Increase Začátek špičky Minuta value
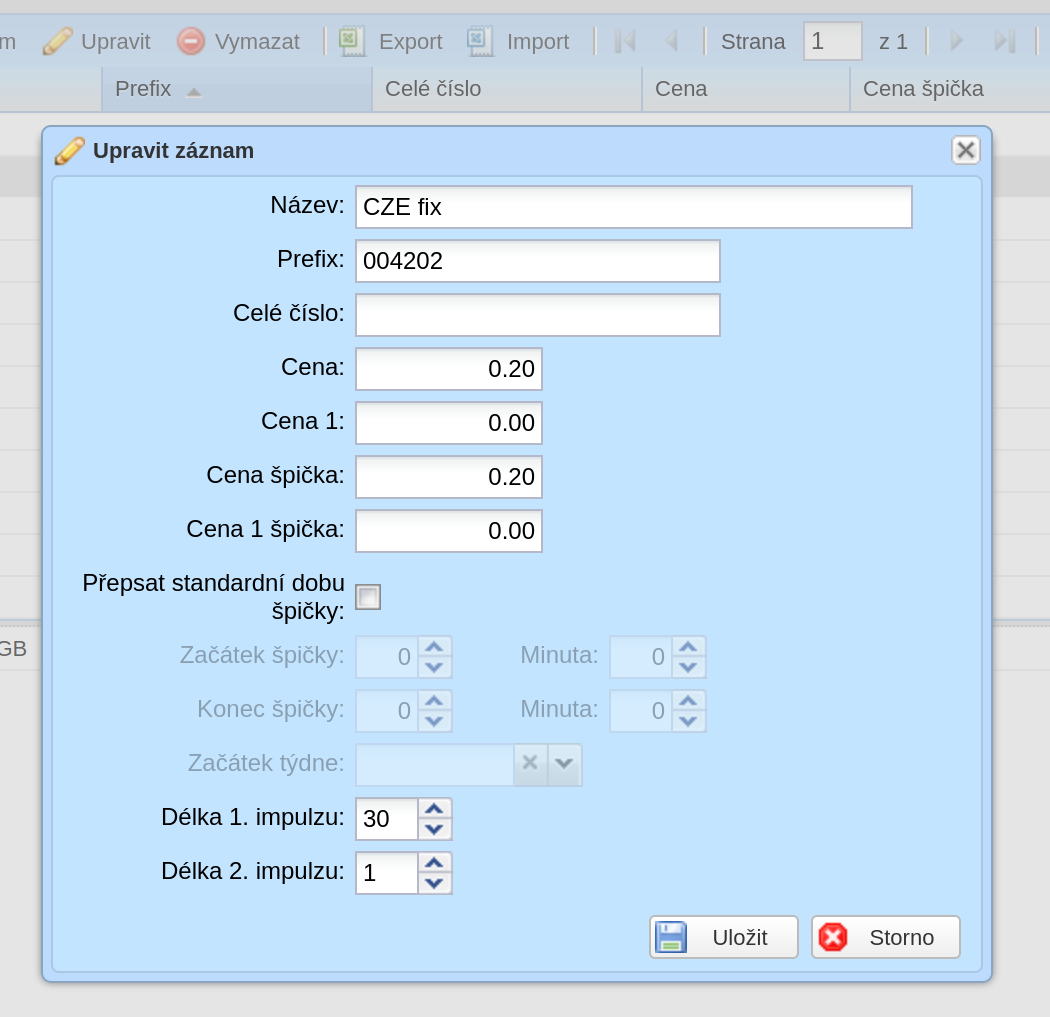1050x1017 pixels. coord(689,647)
